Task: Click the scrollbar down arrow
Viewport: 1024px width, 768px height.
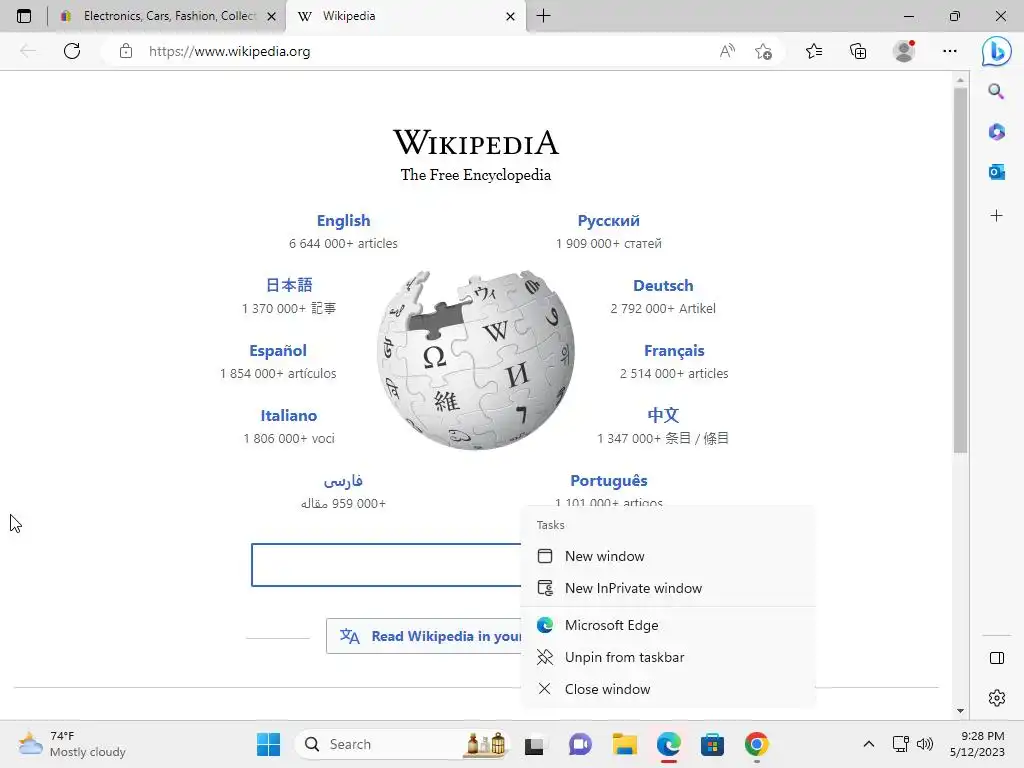Action: [960, 711]
